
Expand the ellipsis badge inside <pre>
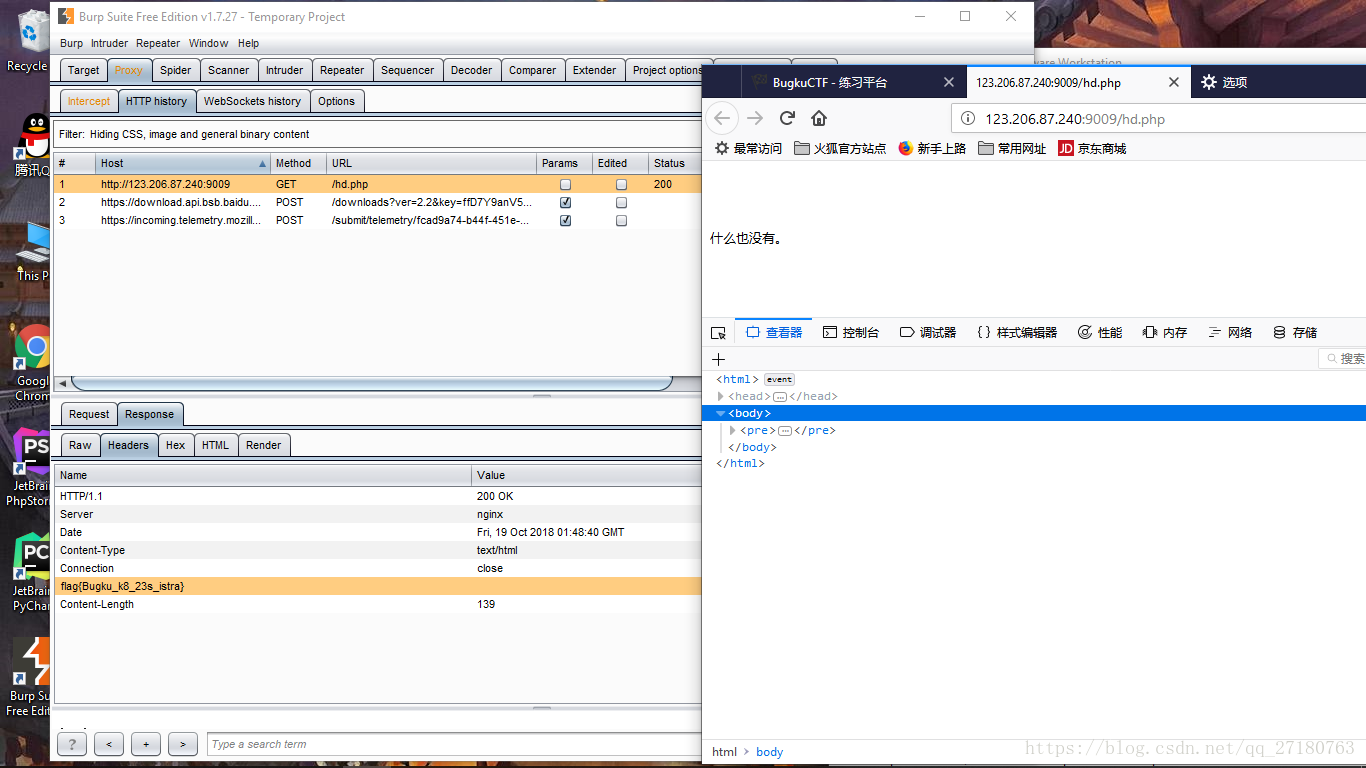(x=785, y=431)
